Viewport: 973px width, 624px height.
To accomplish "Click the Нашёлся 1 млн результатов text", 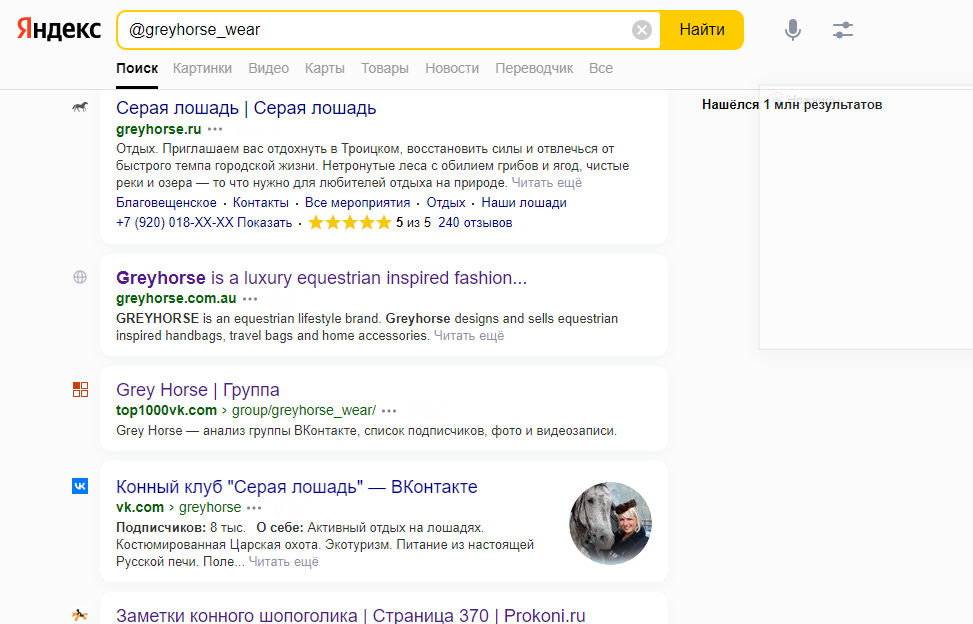I will tap(792, 104).
